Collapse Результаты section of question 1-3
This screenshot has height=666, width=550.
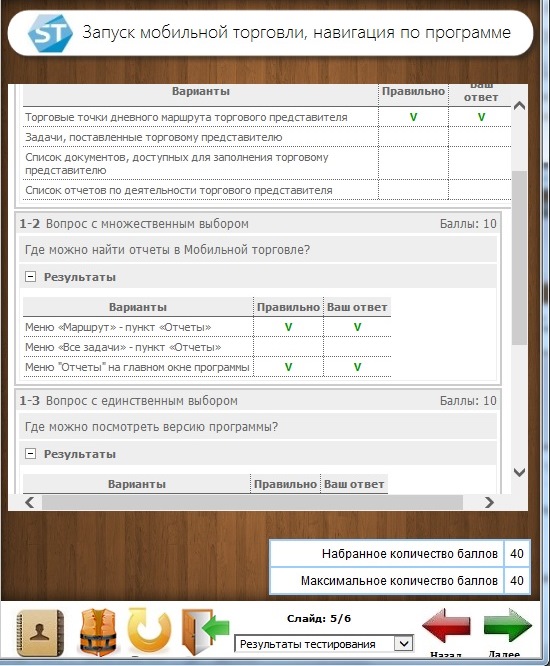pos(30,454)
